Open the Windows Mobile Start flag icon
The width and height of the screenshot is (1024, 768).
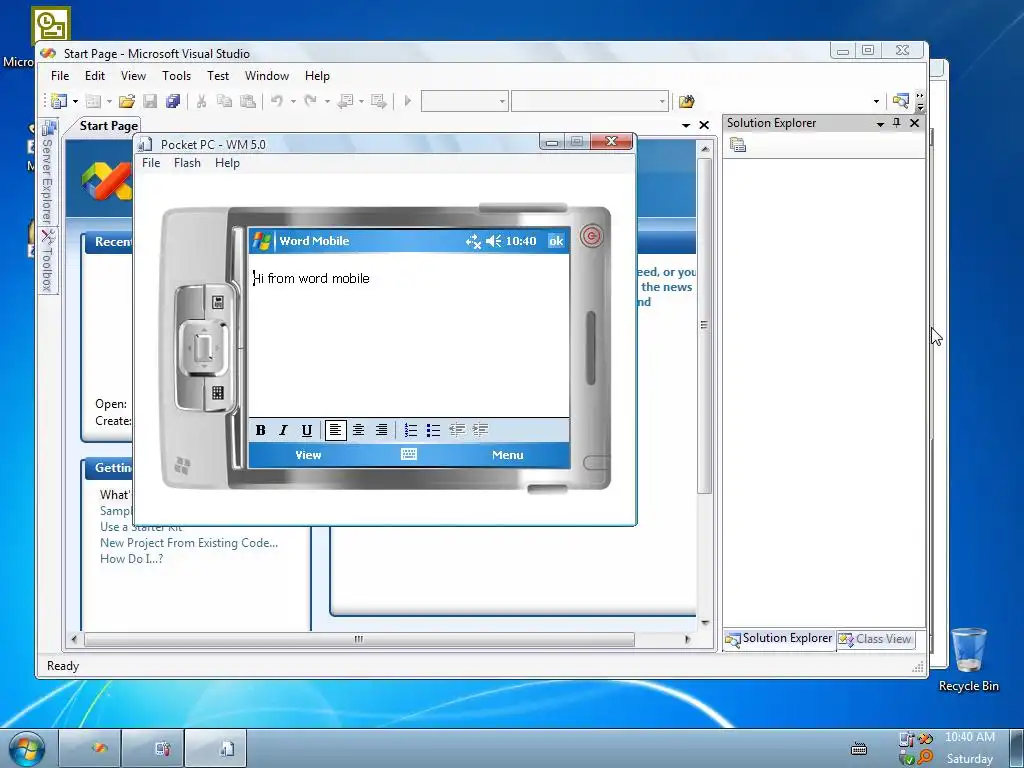tap(262, 241)
